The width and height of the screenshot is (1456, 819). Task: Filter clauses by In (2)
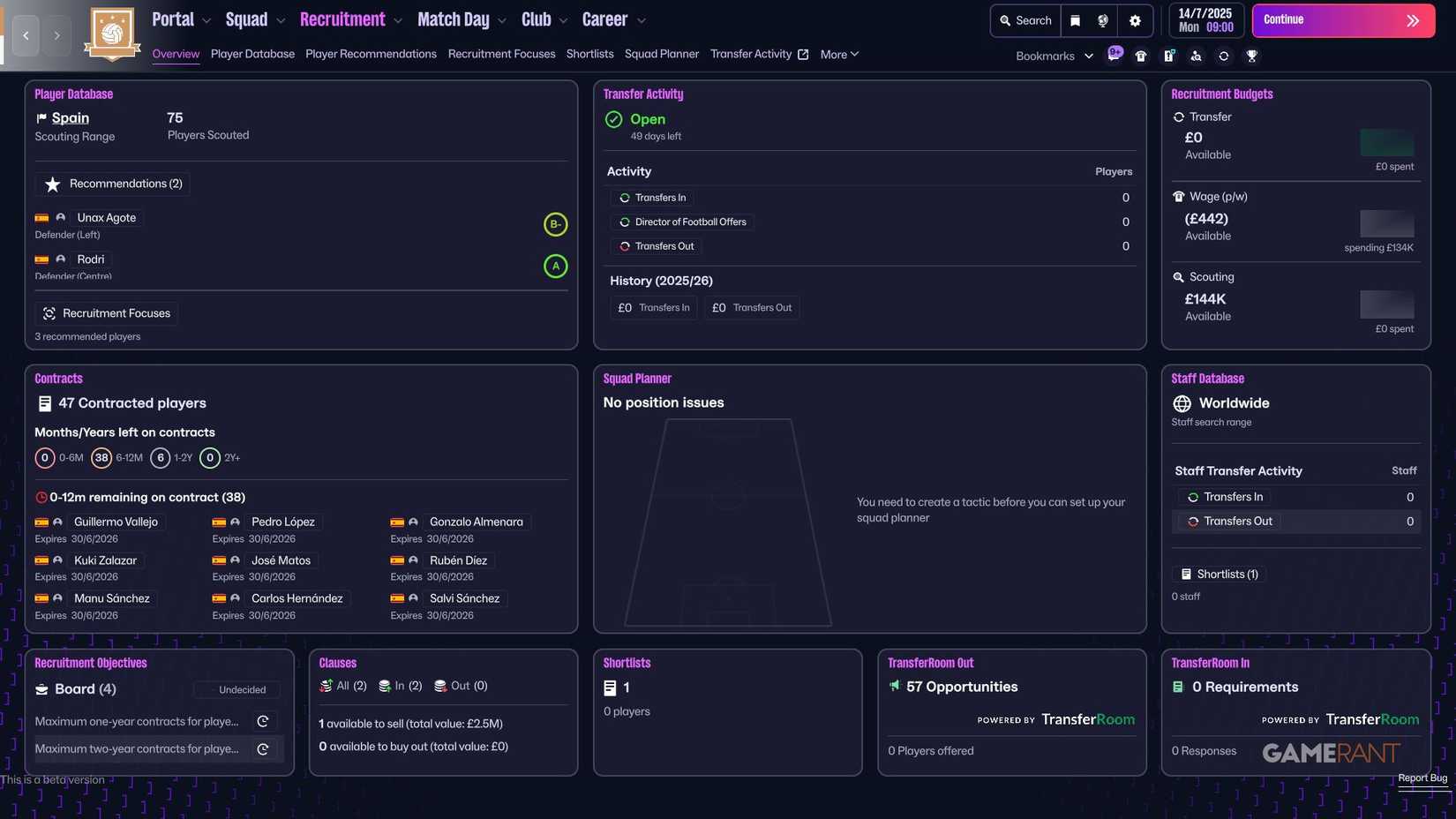pyautogui.click(x=400, y=686)
